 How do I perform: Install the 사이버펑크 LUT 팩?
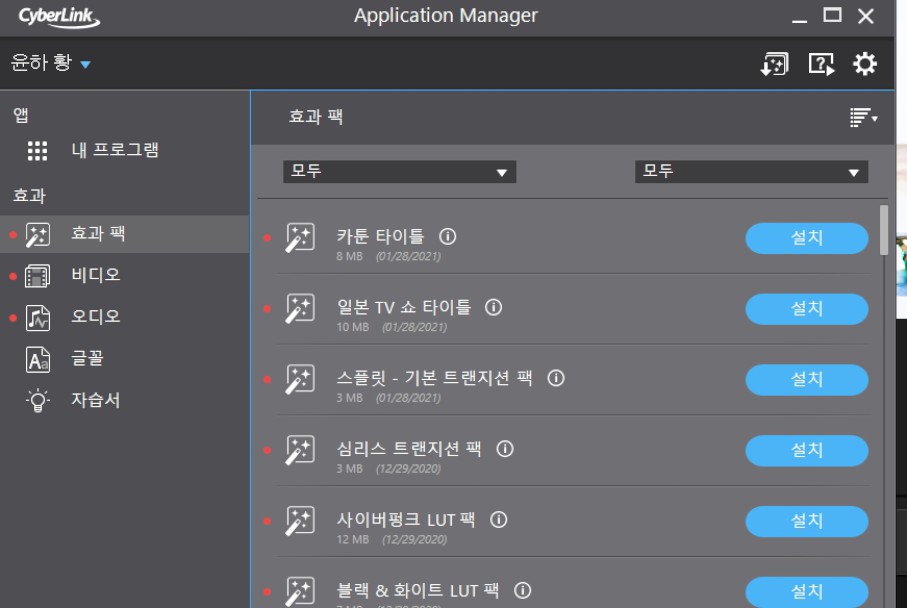pos(806,521)
